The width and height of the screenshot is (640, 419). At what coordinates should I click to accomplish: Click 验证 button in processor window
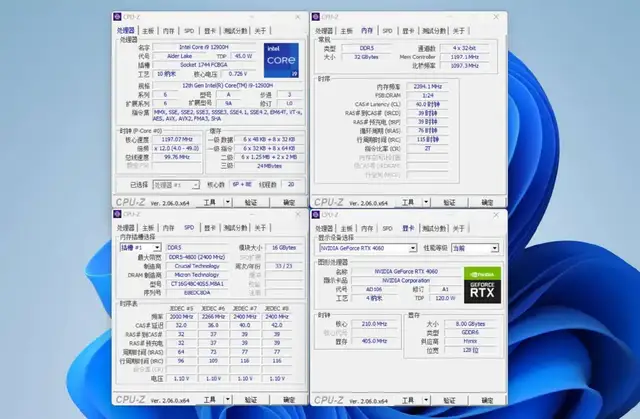[x=251, y=202]
